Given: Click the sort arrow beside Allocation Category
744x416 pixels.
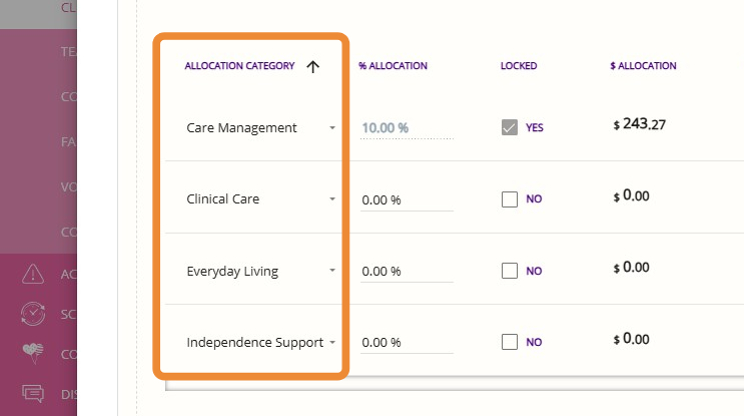Looking at the screenshot, I should pos(313,67).
